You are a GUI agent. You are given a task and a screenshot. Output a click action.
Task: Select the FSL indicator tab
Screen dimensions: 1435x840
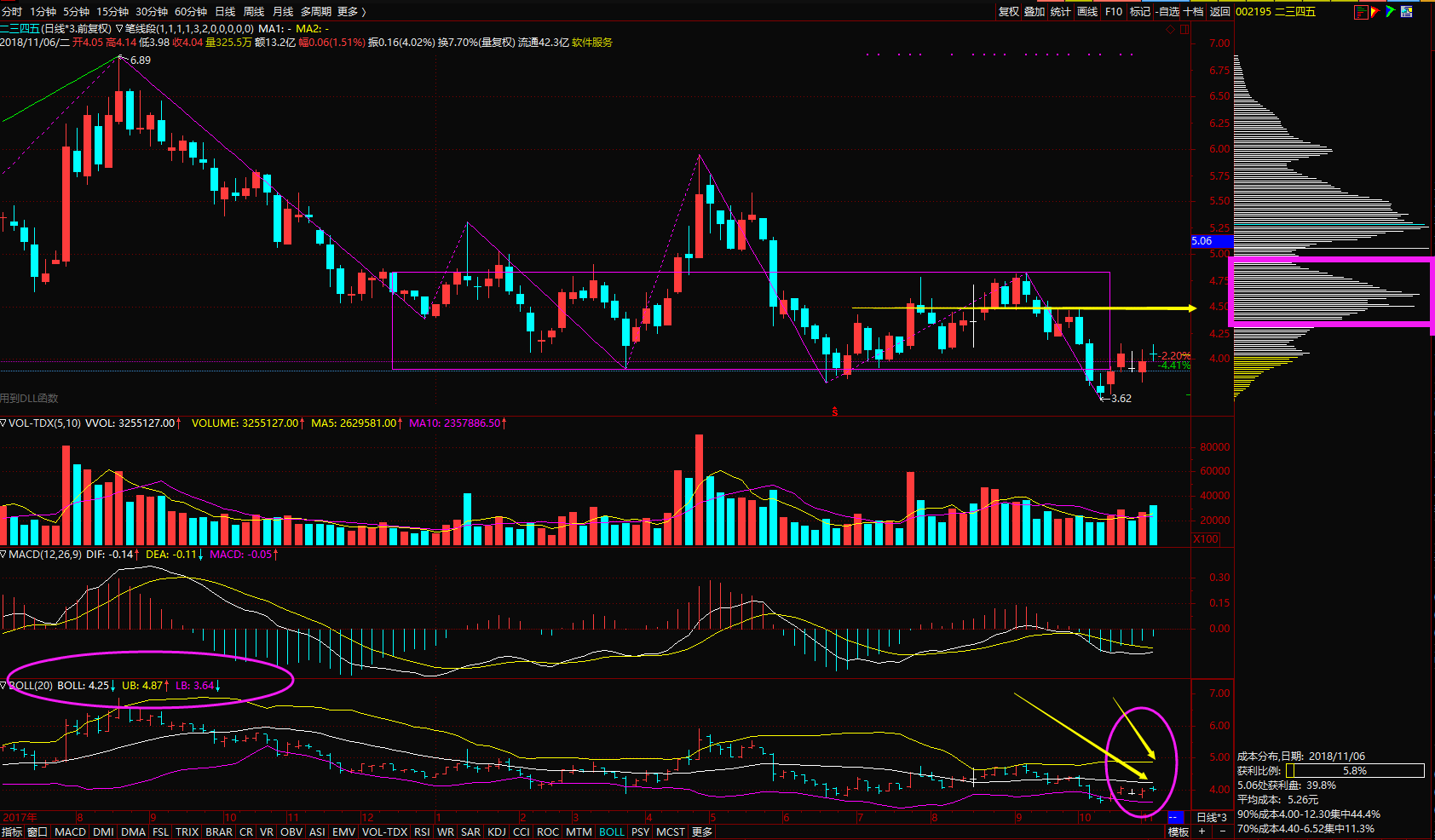coord(160,831)
